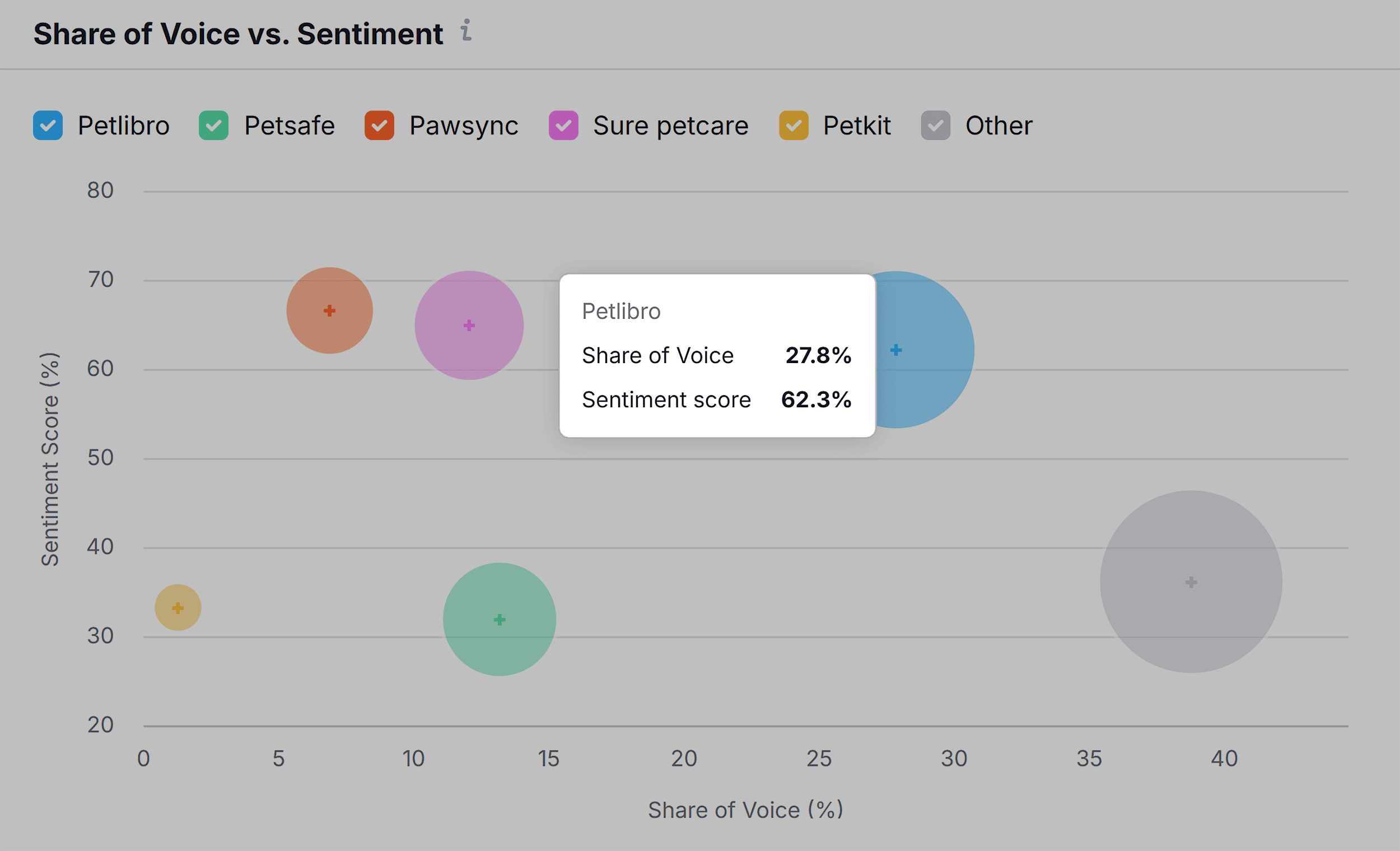Click the plus marker in the purple Sure petcare bubble
The image size is (1400, 851).
coord(468,325)
